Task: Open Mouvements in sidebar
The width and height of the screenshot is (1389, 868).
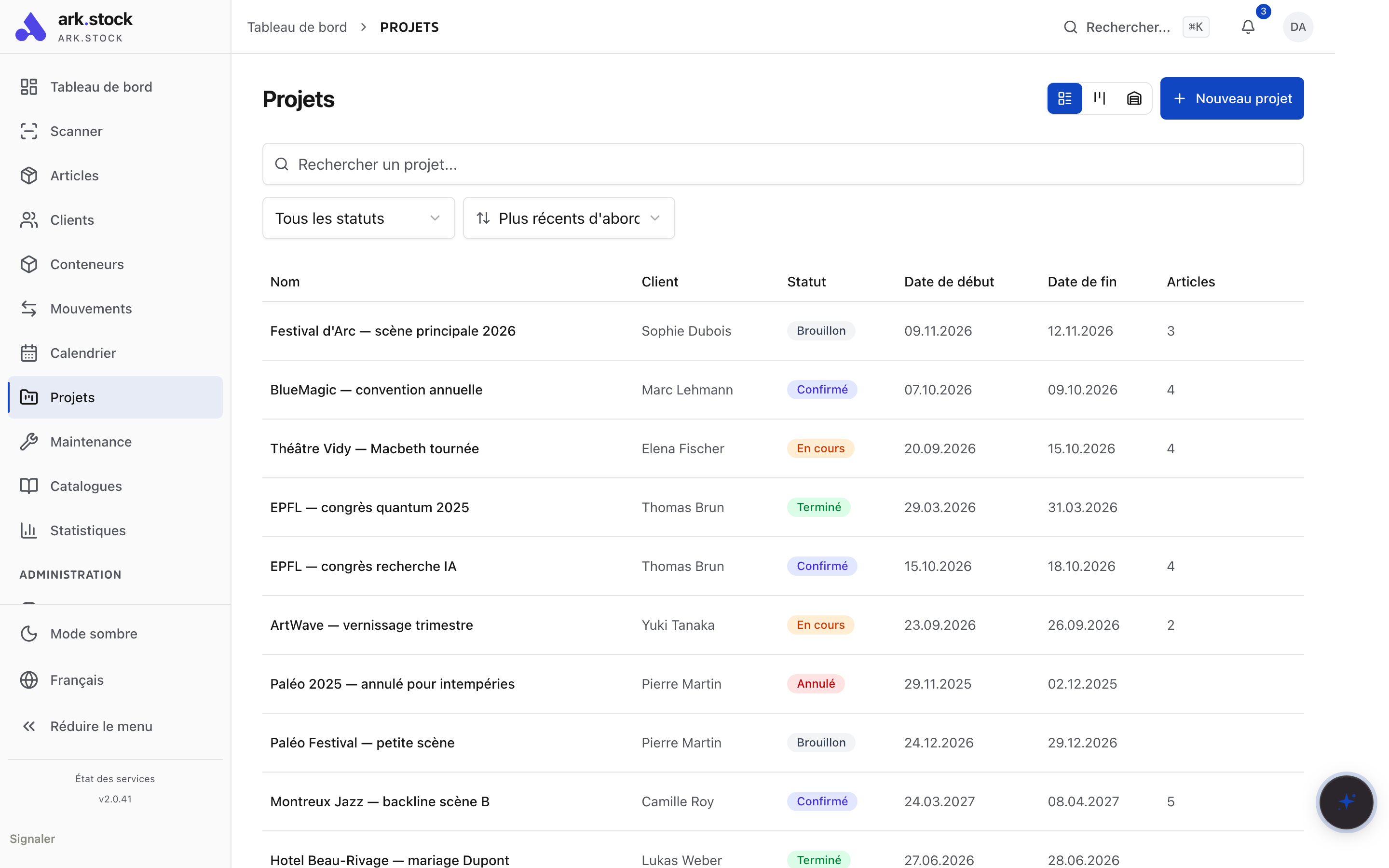Action: [115, 308]
